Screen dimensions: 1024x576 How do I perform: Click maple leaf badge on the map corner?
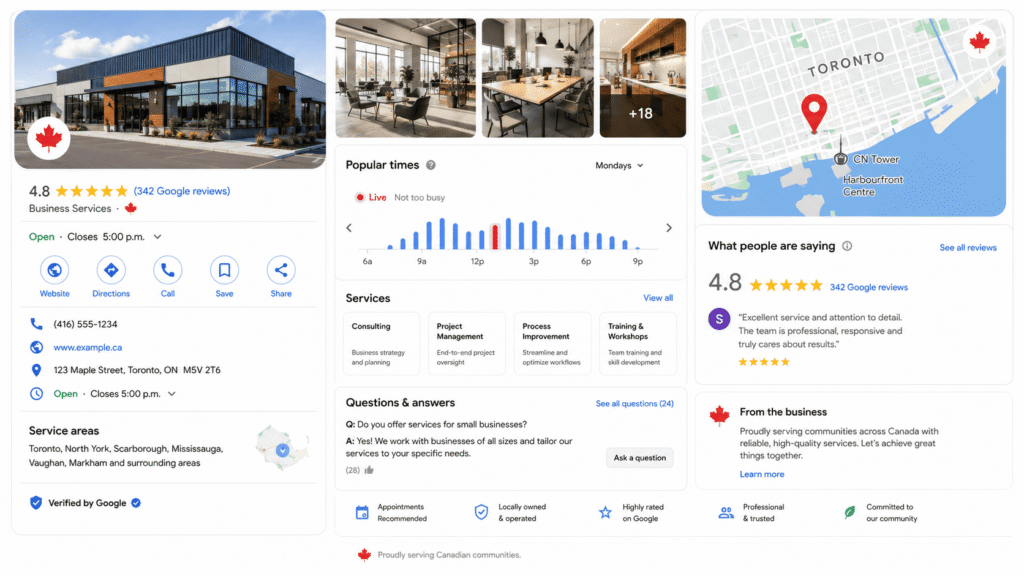point(979,42)
